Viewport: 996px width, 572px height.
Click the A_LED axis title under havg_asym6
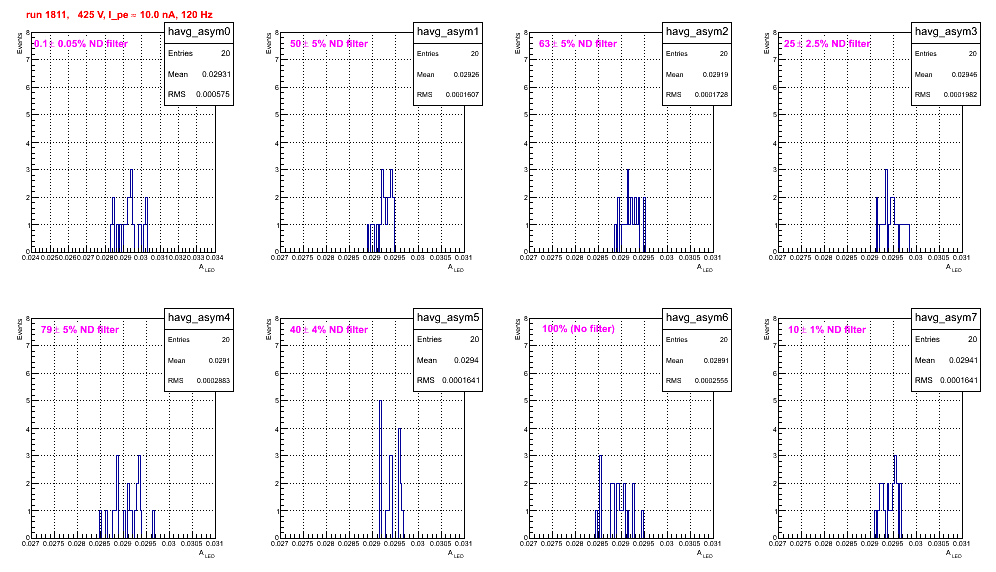[705, 554]
